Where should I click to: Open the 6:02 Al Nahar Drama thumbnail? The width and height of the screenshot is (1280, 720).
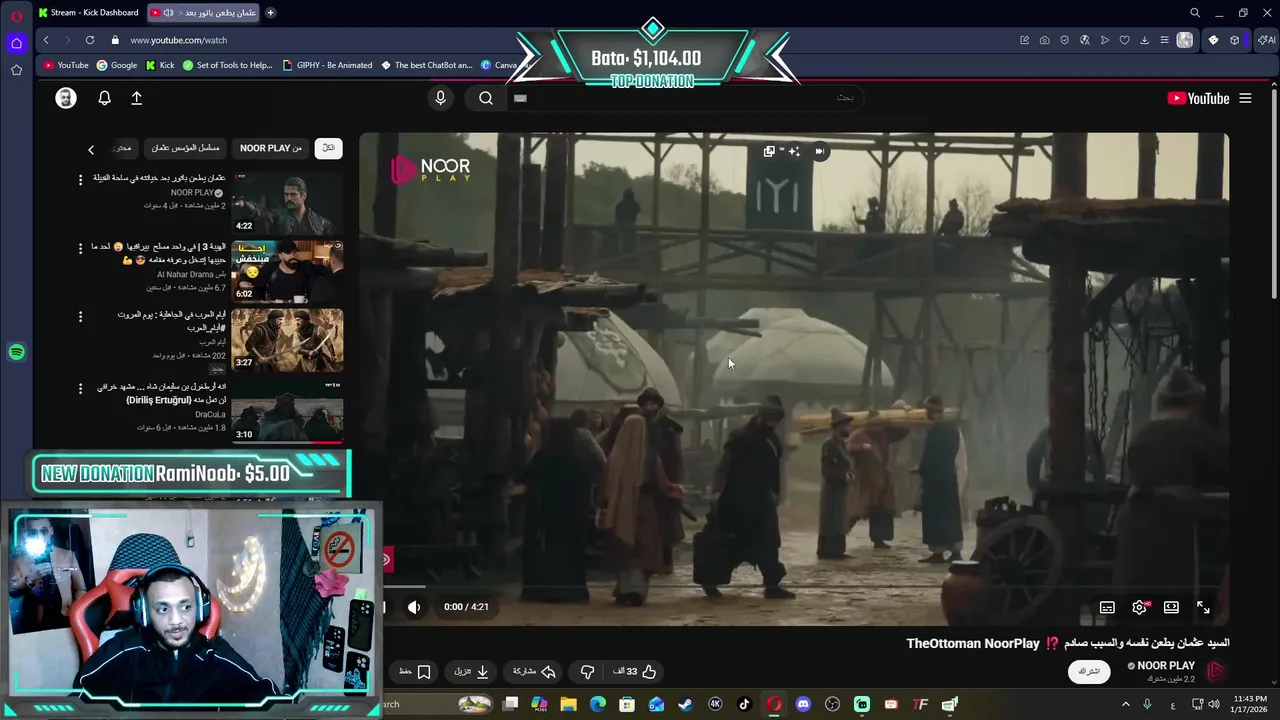click(x=288, y=270)
